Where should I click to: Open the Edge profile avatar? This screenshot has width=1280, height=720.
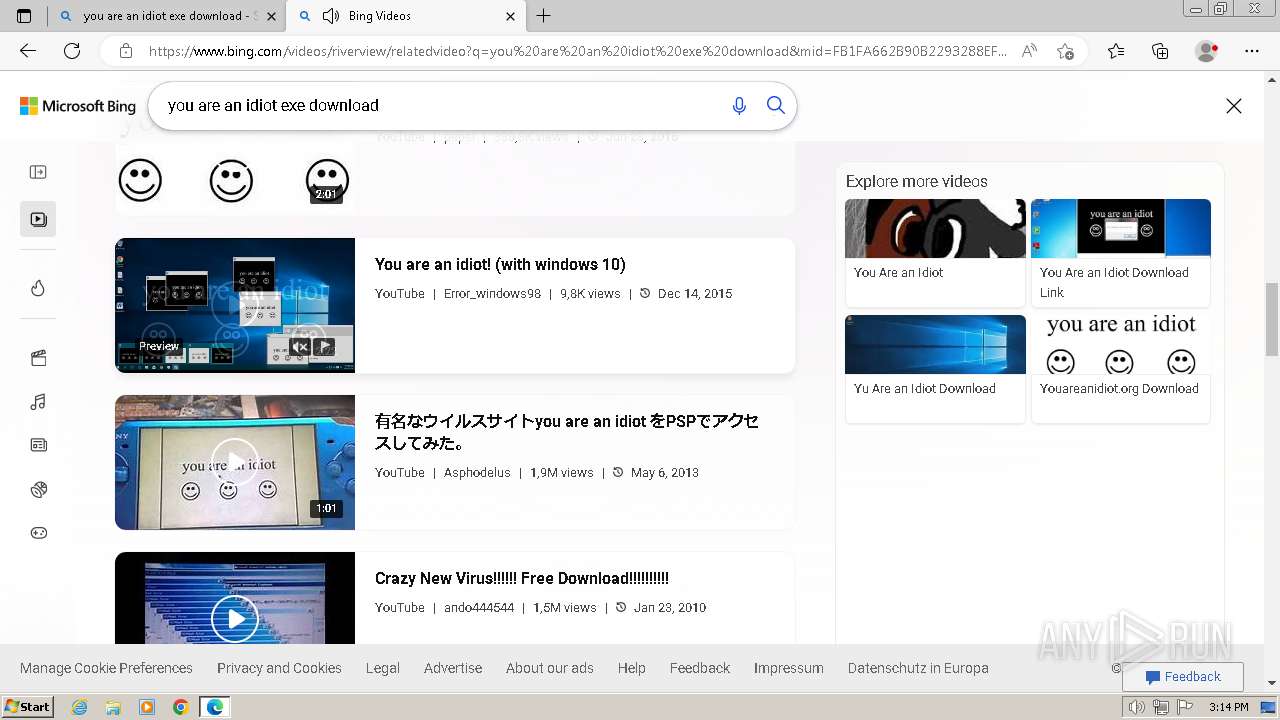(x=1207, y=51)
